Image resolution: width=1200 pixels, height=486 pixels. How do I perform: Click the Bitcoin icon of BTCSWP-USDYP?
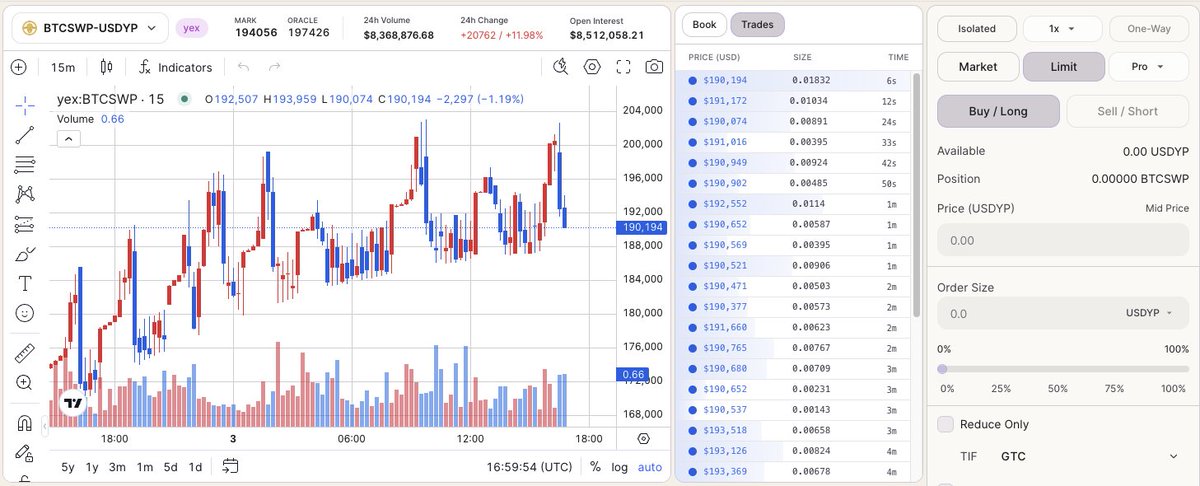(x=30, y=28)
